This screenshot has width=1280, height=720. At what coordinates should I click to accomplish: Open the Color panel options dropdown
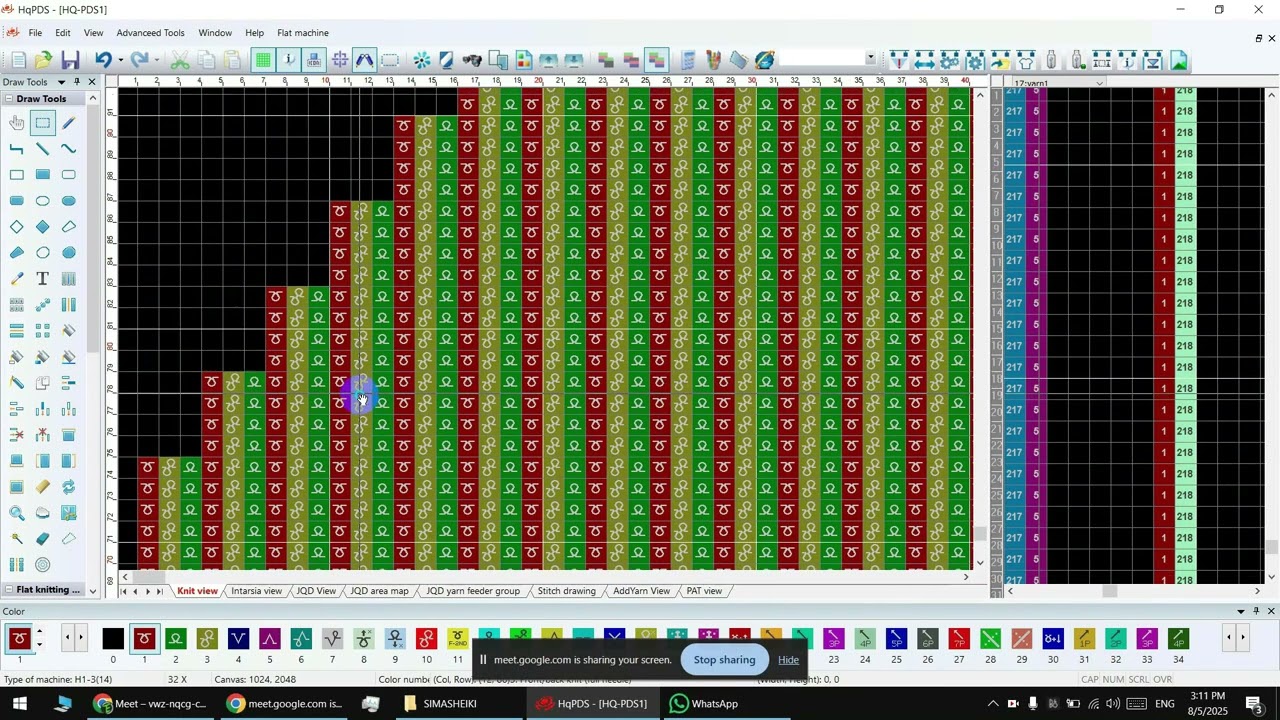click(1242, 611)
